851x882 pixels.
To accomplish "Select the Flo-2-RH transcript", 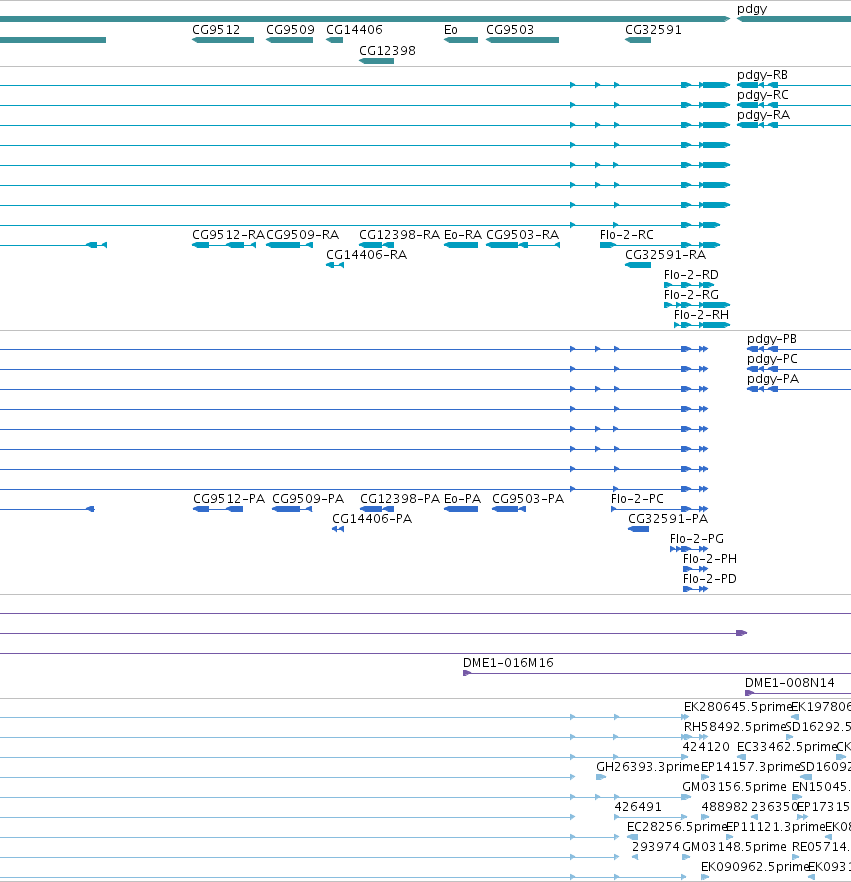I will click(x=702, y=325).
